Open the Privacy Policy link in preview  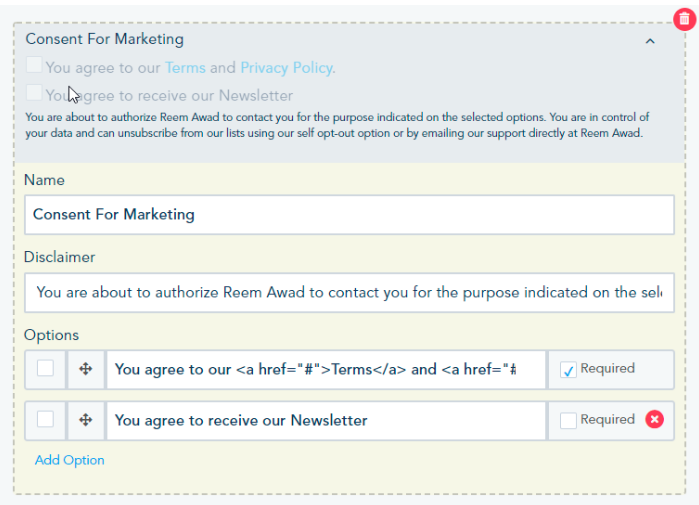point(286,68)
